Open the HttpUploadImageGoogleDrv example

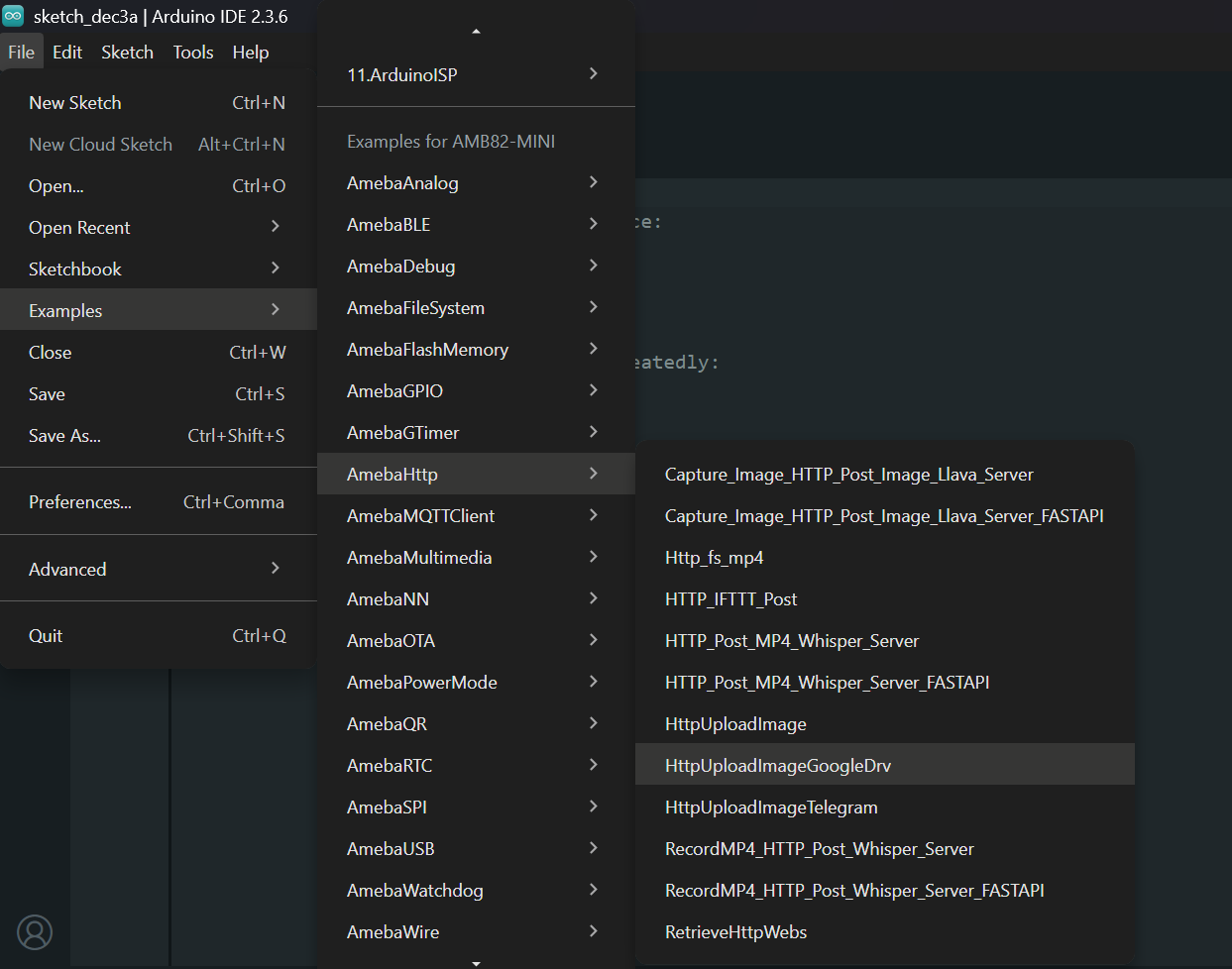[778, 765]
